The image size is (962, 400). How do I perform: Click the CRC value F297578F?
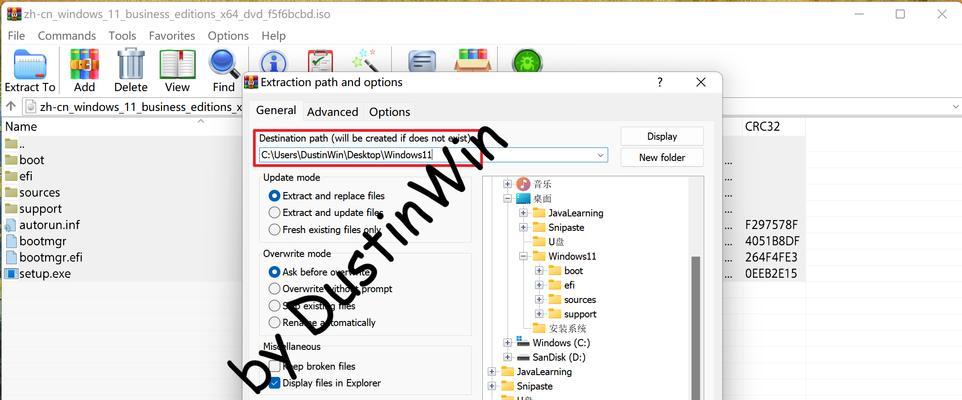click(x=771, y=225)
